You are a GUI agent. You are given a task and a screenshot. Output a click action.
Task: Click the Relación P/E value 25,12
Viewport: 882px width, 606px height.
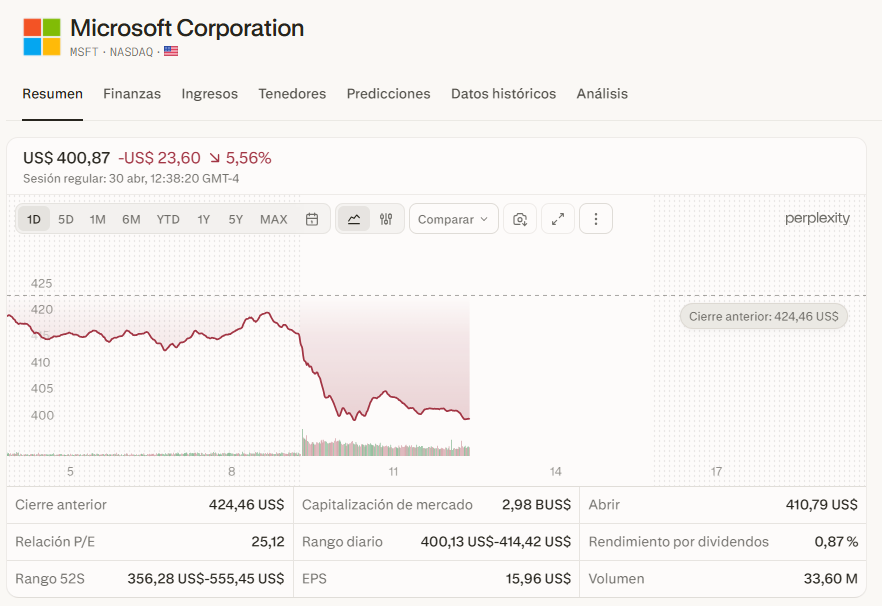click(x=268, y=542)
